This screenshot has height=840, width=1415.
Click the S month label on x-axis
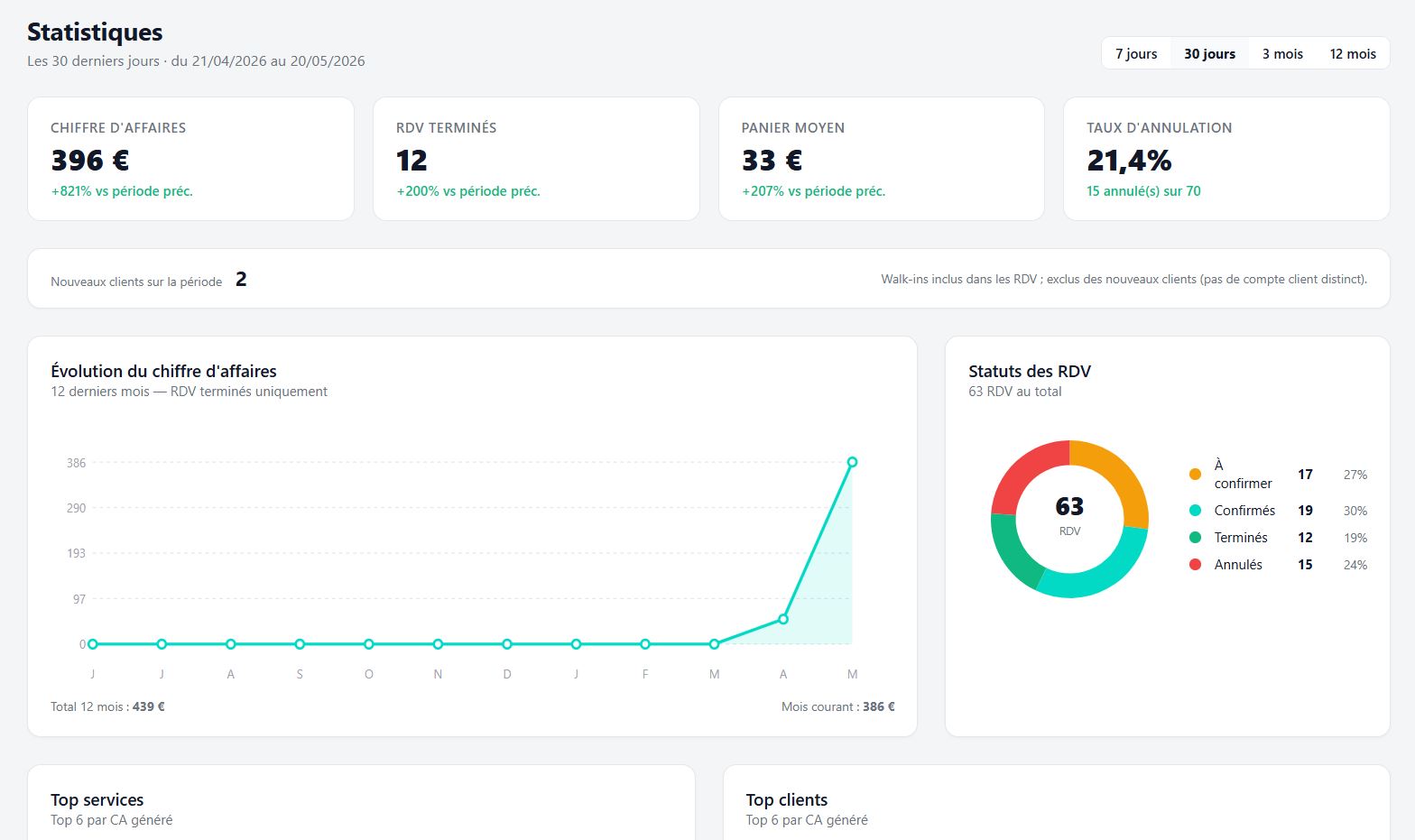[300, 674]
